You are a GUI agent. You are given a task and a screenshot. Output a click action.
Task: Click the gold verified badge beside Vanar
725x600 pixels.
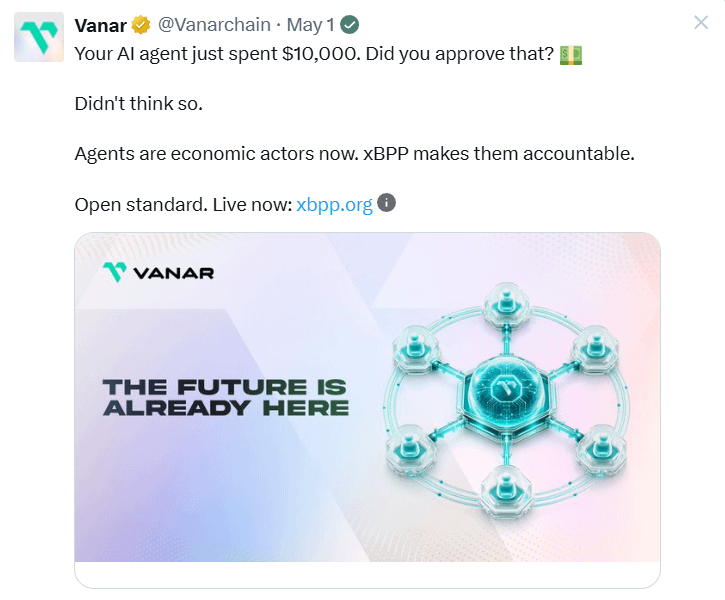coord(141,25)
